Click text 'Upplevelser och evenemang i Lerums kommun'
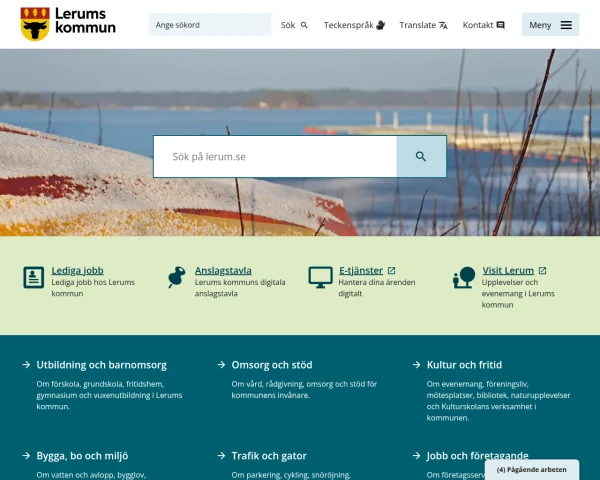600x480 pixels. pyautogui.click(x=518, y=294)
